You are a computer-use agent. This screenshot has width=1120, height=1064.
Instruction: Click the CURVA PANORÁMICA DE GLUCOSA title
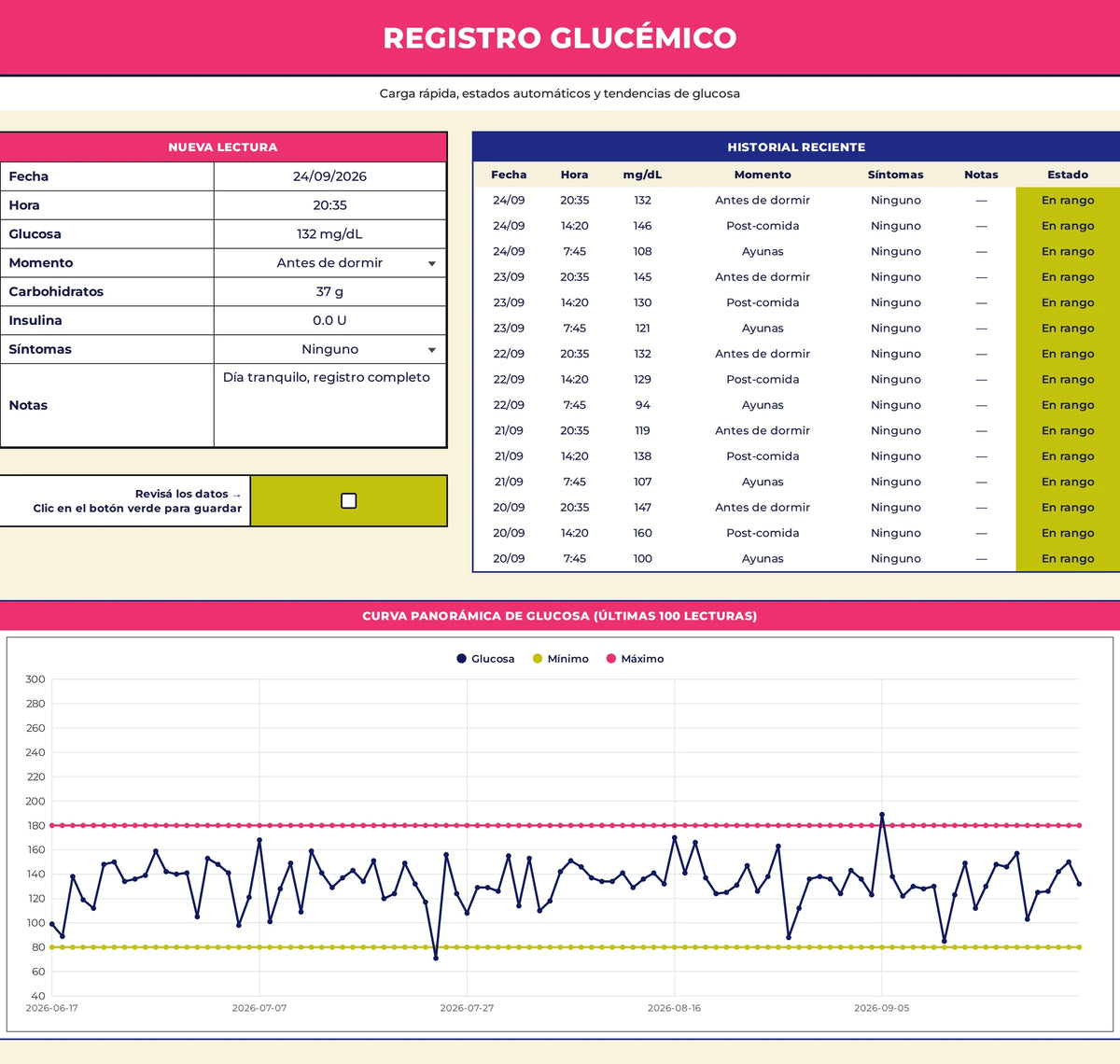560,616
